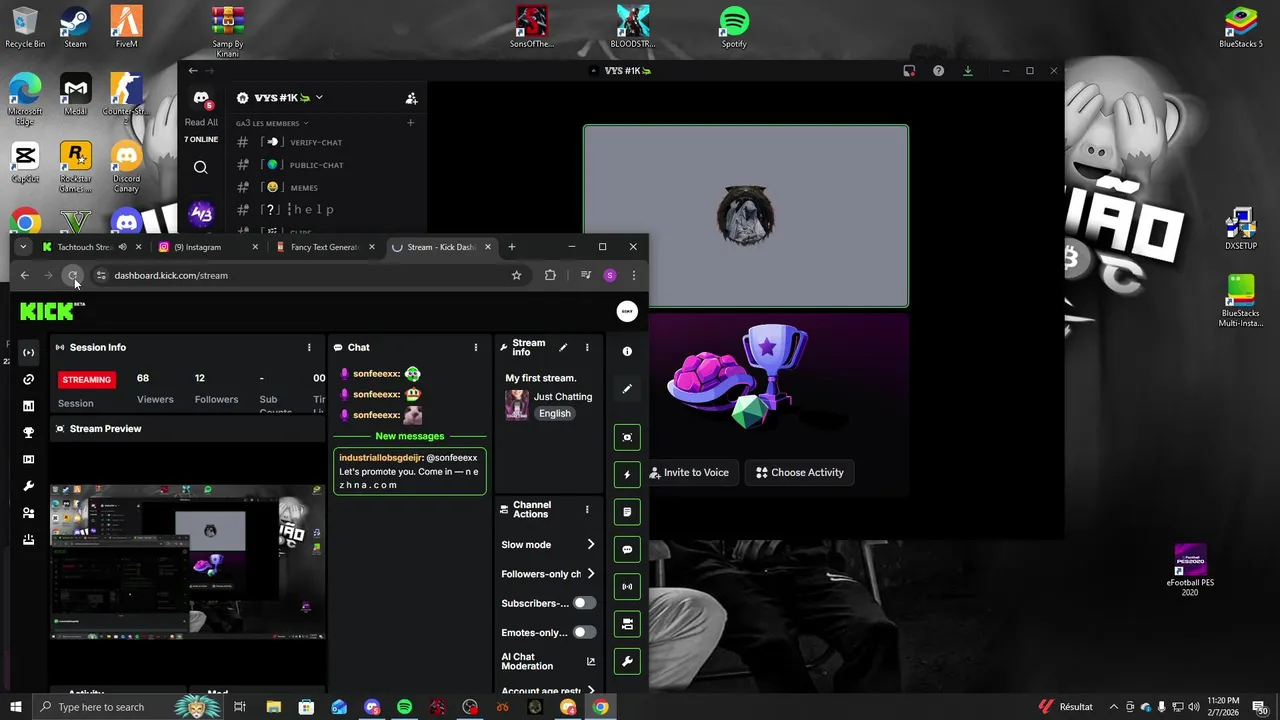Click the KICK logo

(52, 311)
